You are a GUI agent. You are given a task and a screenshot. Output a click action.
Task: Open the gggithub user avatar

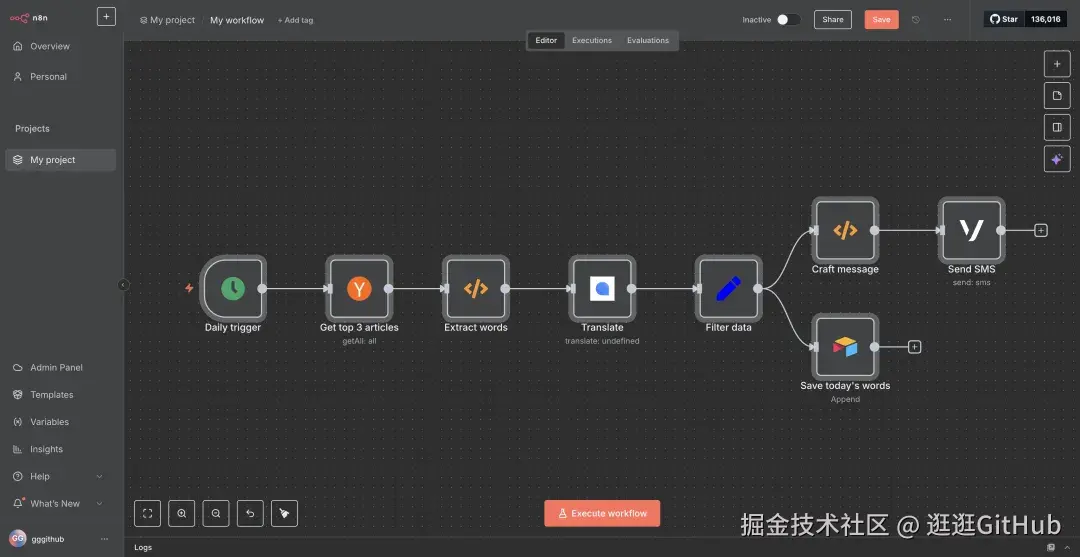click(x=18, y=539)
